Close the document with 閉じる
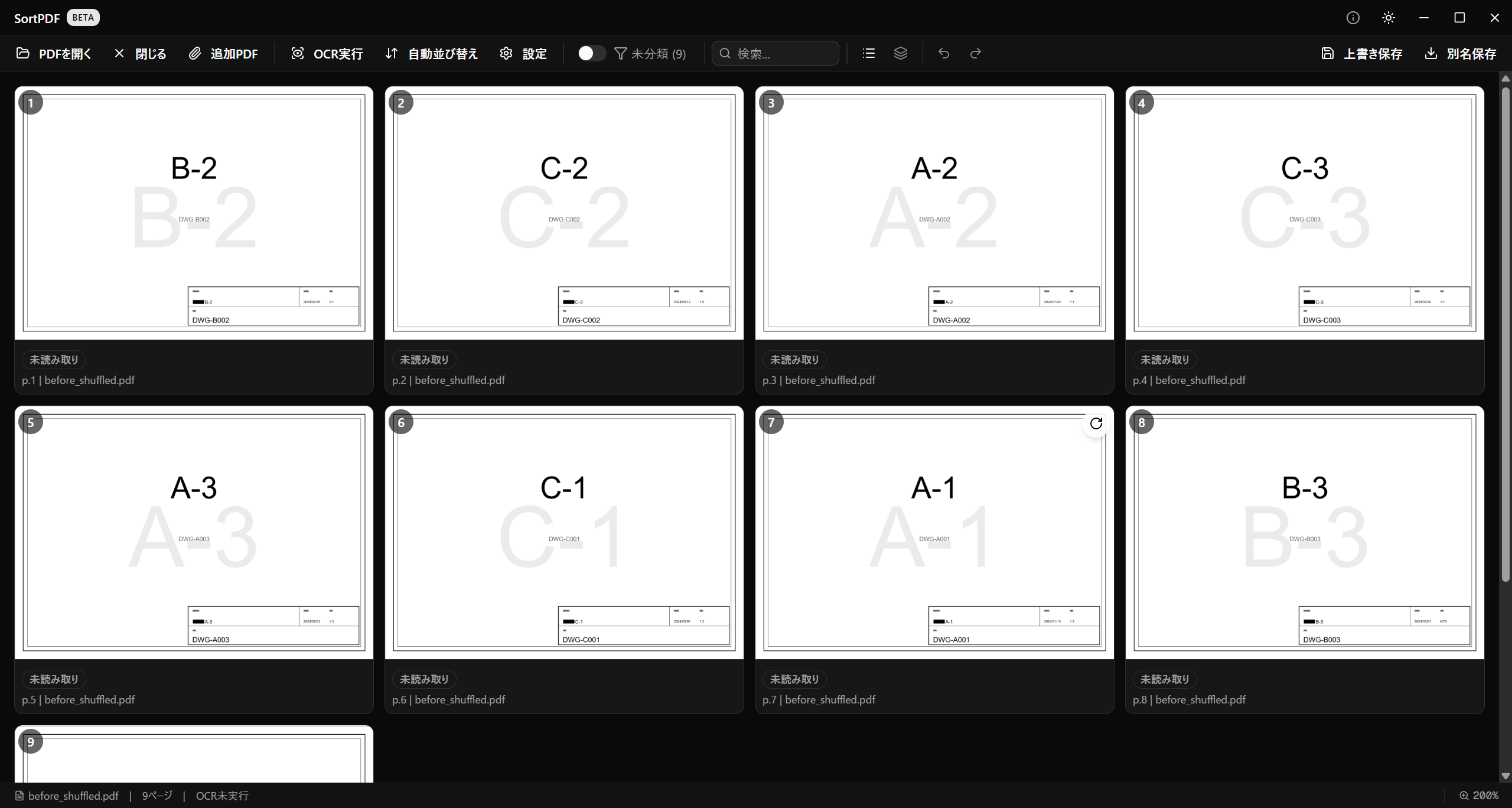1512x808 pixels. click(x=140, y=53)
